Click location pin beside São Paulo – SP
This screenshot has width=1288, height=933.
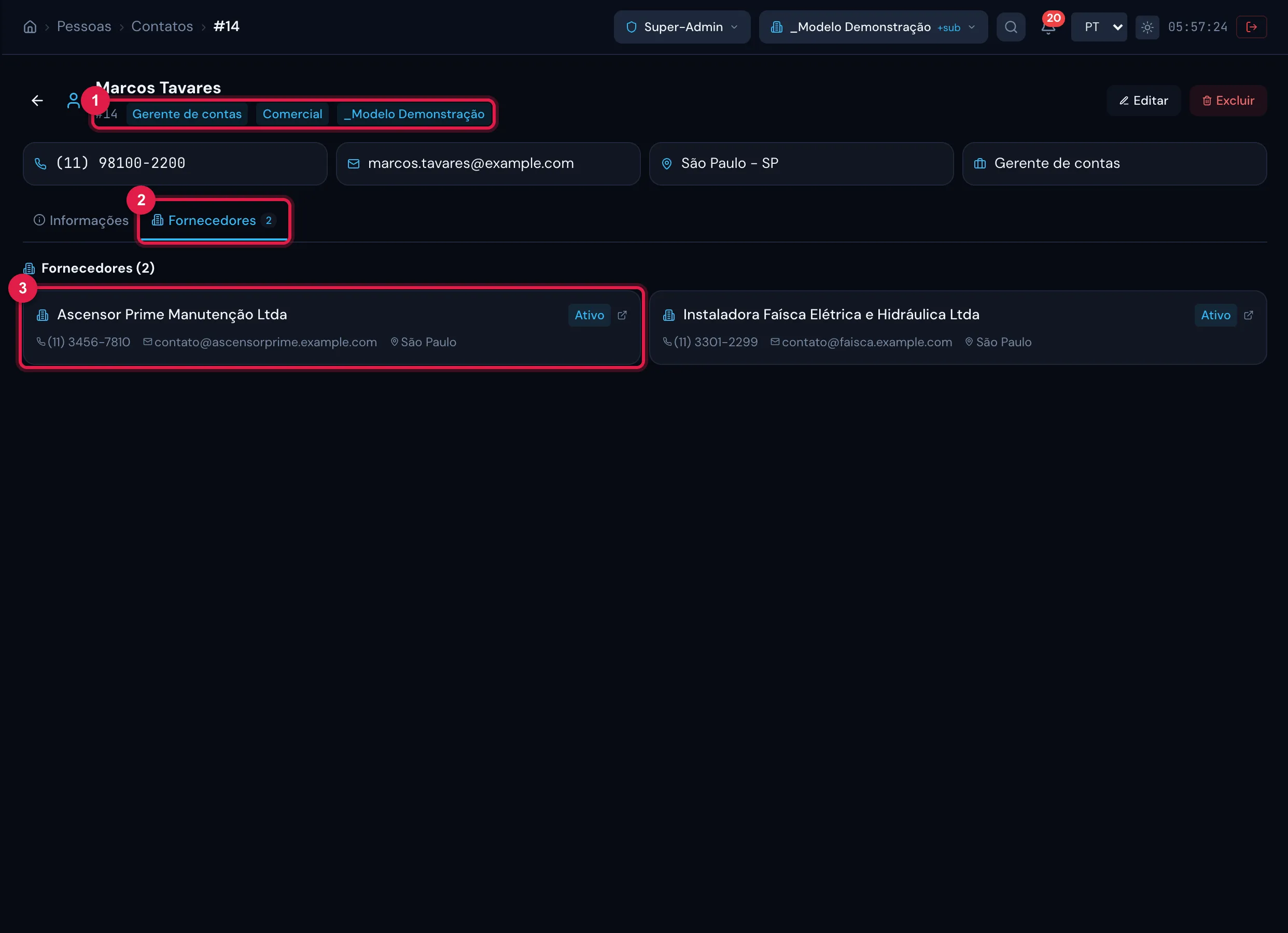(667, 164)
